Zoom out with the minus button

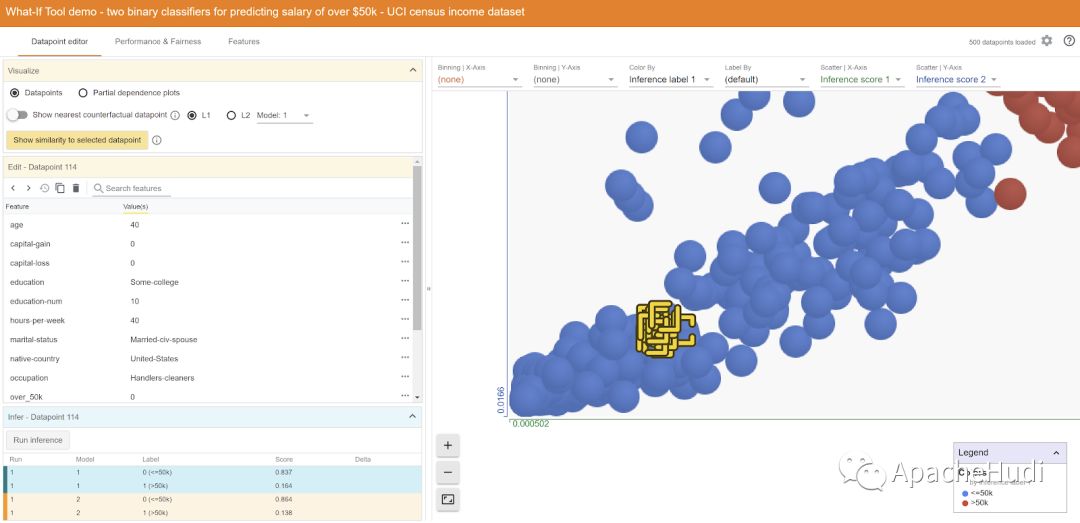[x=448, y=473]
